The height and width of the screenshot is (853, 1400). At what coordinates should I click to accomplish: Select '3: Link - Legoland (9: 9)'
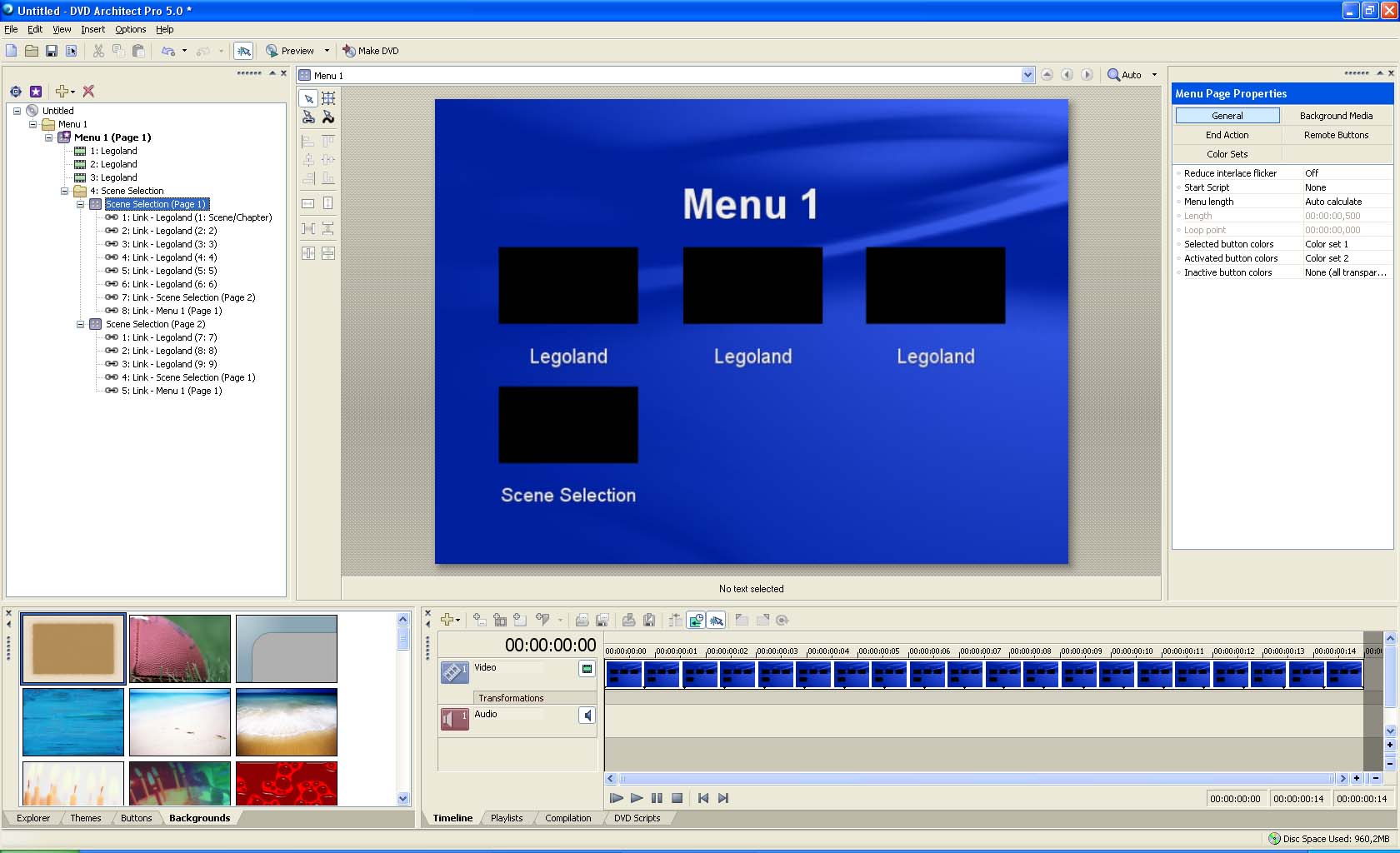click(169, 364)
